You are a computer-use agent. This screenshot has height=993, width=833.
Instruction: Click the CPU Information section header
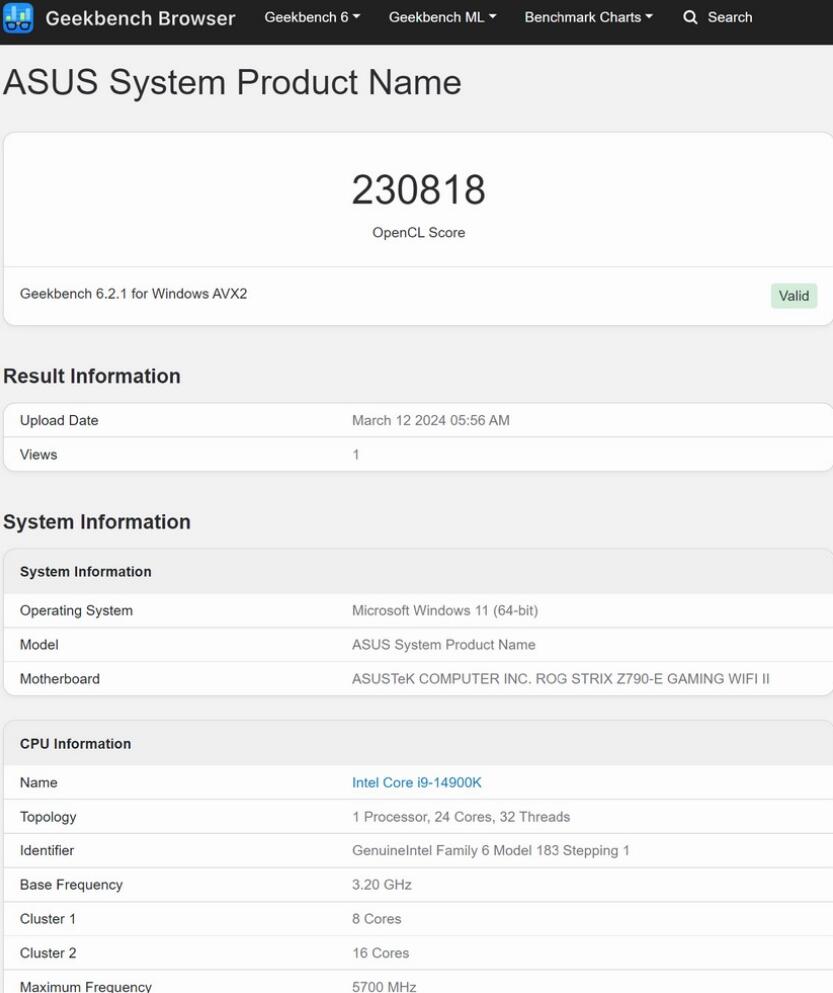tap(75, 744)
